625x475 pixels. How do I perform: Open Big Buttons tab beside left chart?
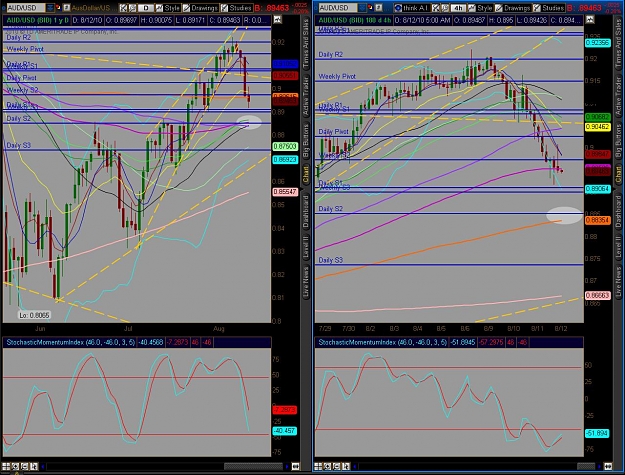click(306, 140)
